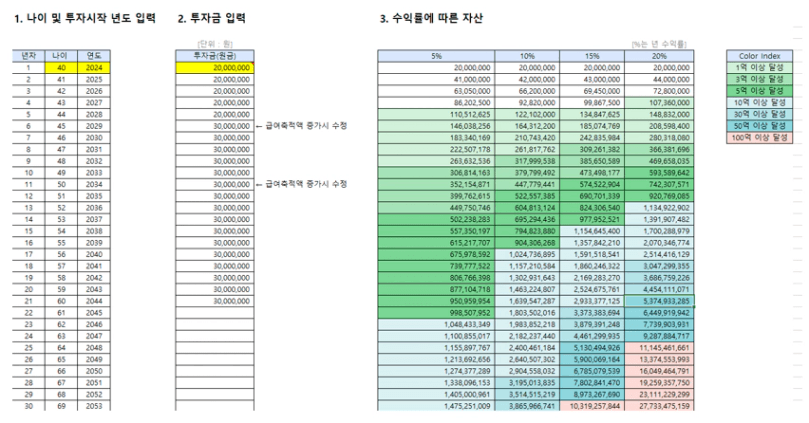Click the 30,000,000 investment cell in the 2029 row
This screenshot has height=423, width=809.
coord(215,126)
